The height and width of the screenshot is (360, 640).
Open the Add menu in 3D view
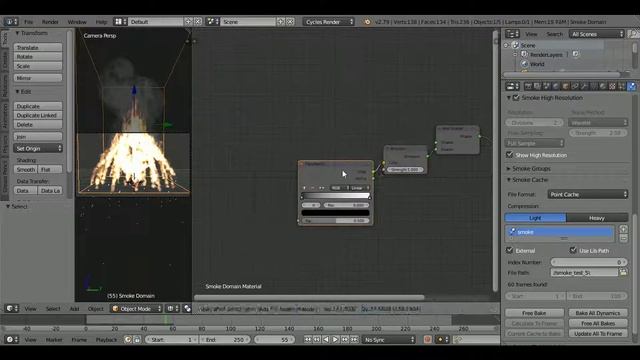click(x=74, y=309)
